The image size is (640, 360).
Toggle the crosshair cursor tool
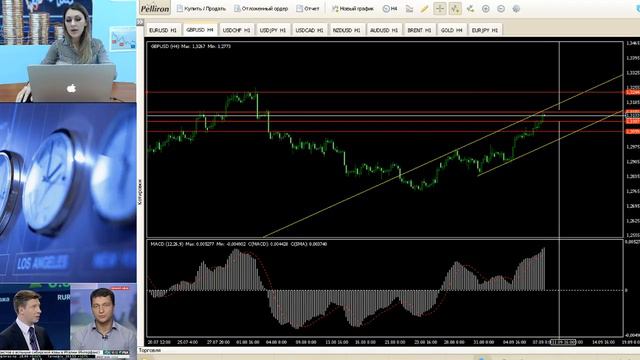tap(440, 8)
